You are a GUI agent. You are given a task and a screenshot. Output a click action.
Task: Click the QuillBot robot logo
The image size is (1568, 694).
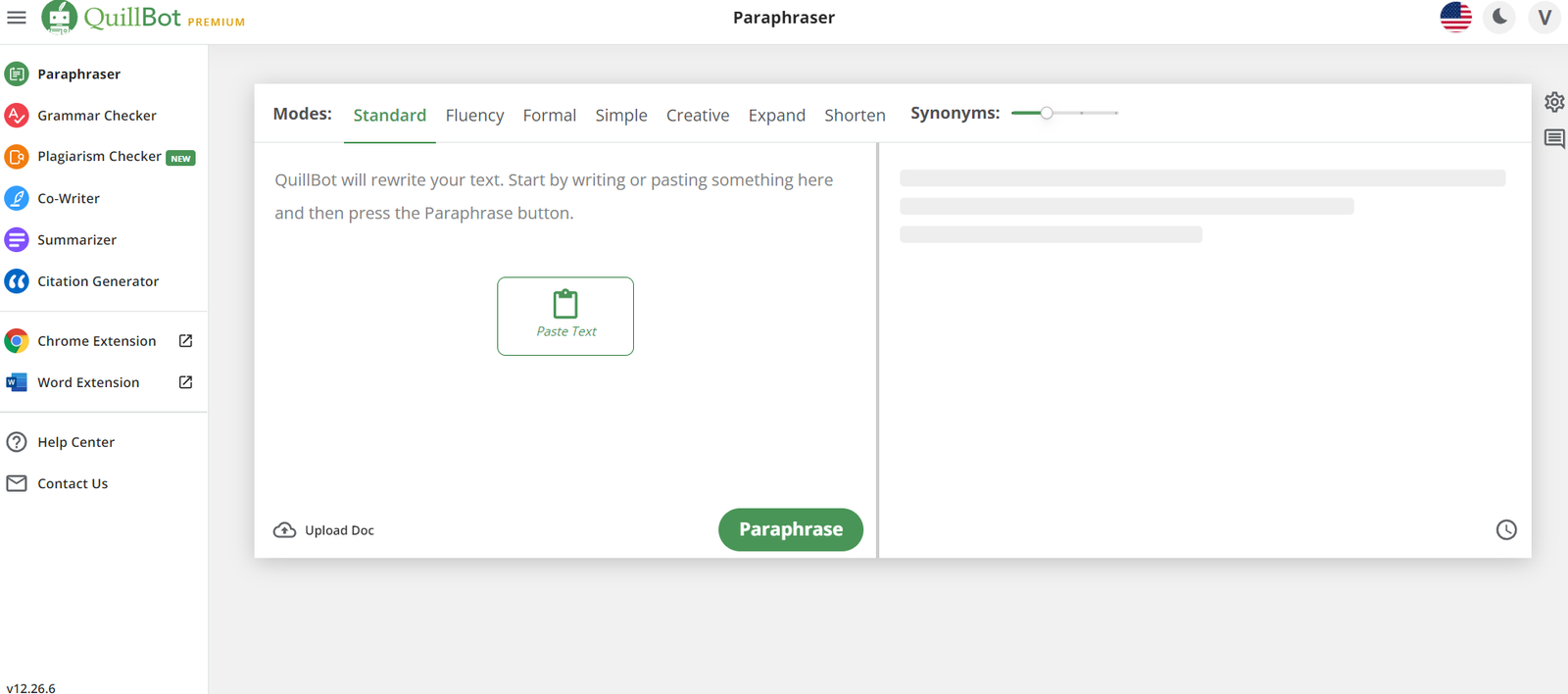click(59, 18)
